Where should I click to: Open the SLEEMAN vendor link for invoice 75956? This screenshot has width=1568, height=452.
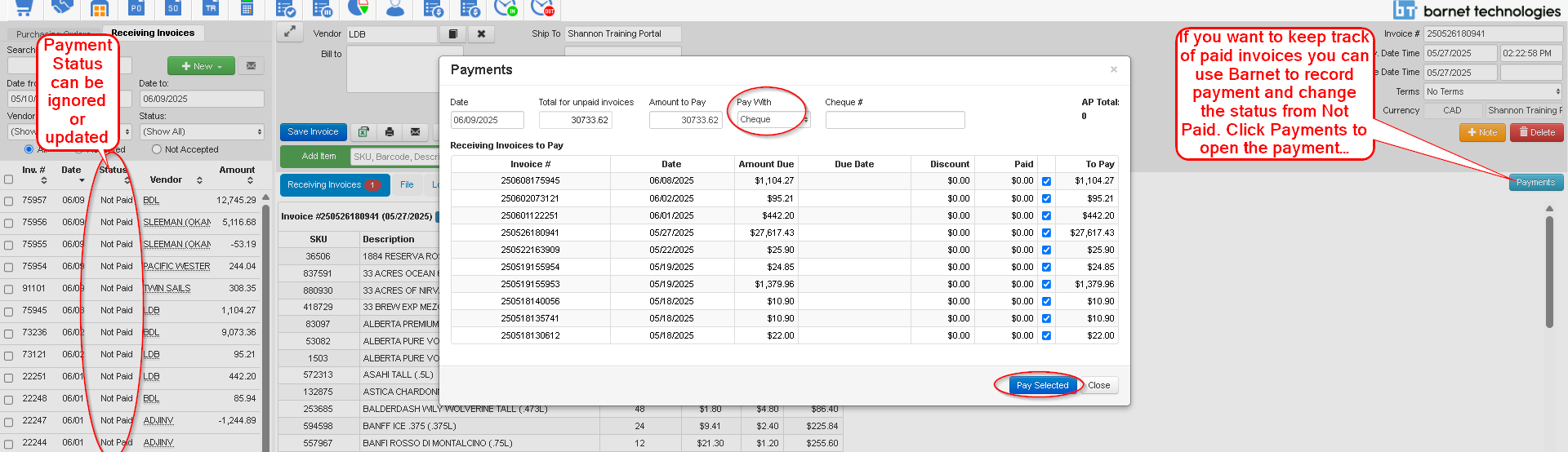click(x=176, y=222)
